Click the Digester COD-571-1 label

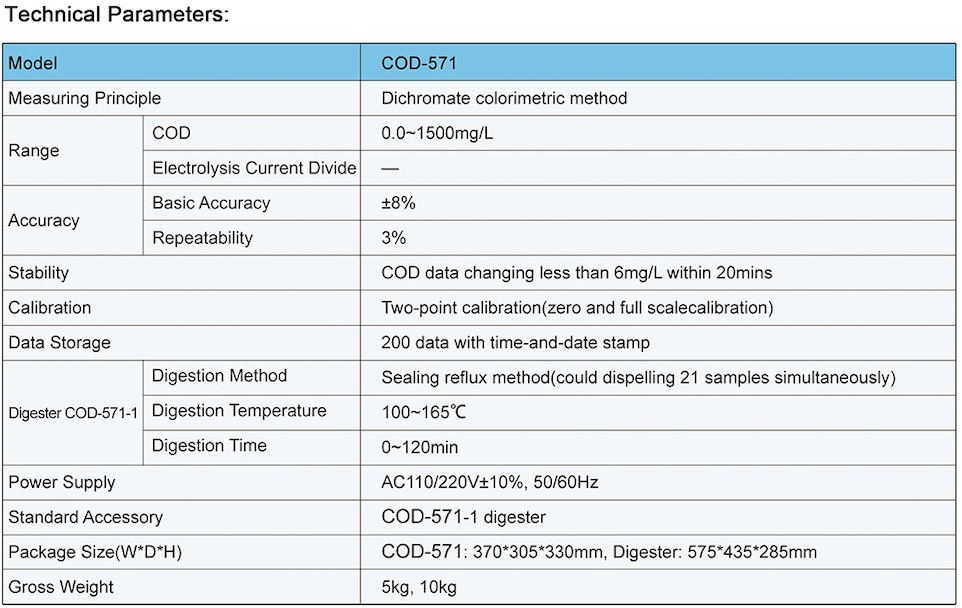point(73,412)
